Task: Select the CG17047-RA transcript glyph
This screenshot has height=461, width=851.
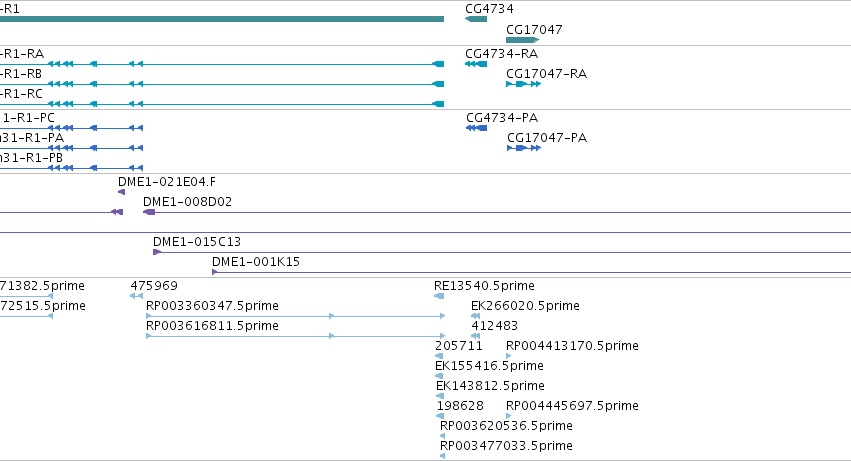Action: point(523,84)
